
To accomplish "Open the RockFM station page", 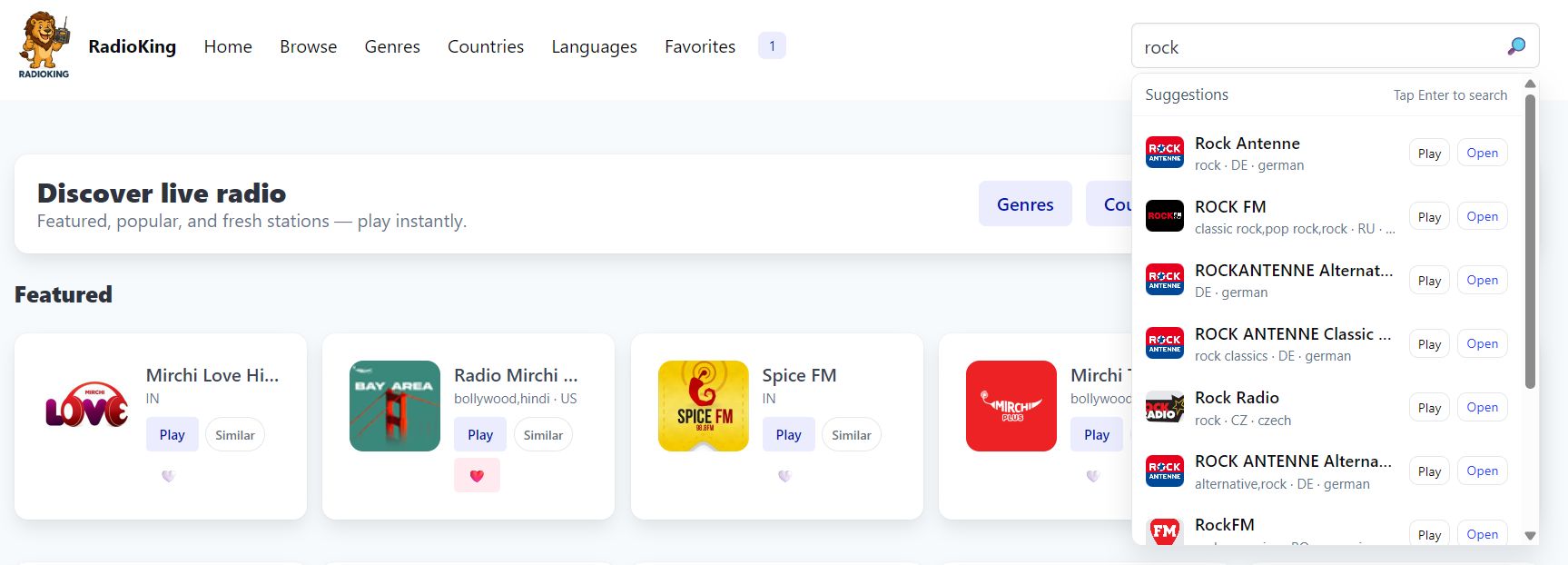I will (1482, 533).
